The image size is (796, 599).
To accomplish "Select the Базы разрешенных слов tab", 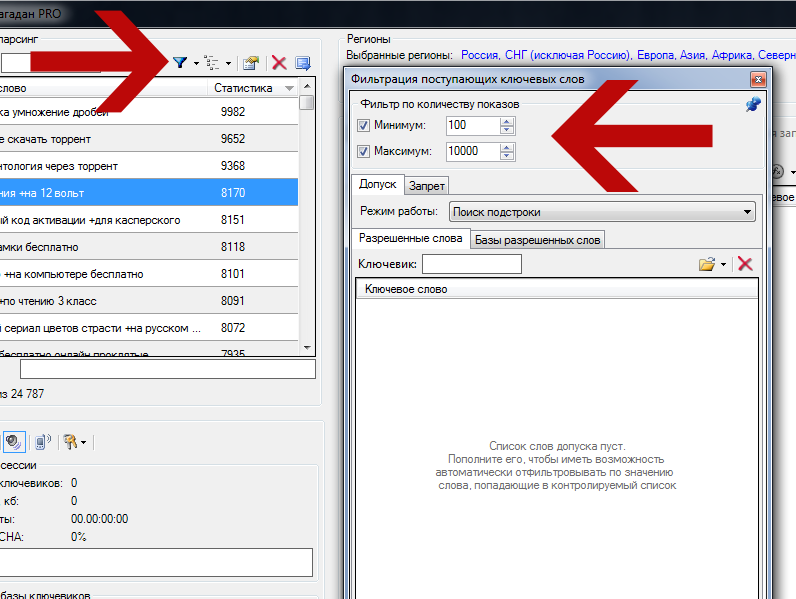I will (537, 240).
